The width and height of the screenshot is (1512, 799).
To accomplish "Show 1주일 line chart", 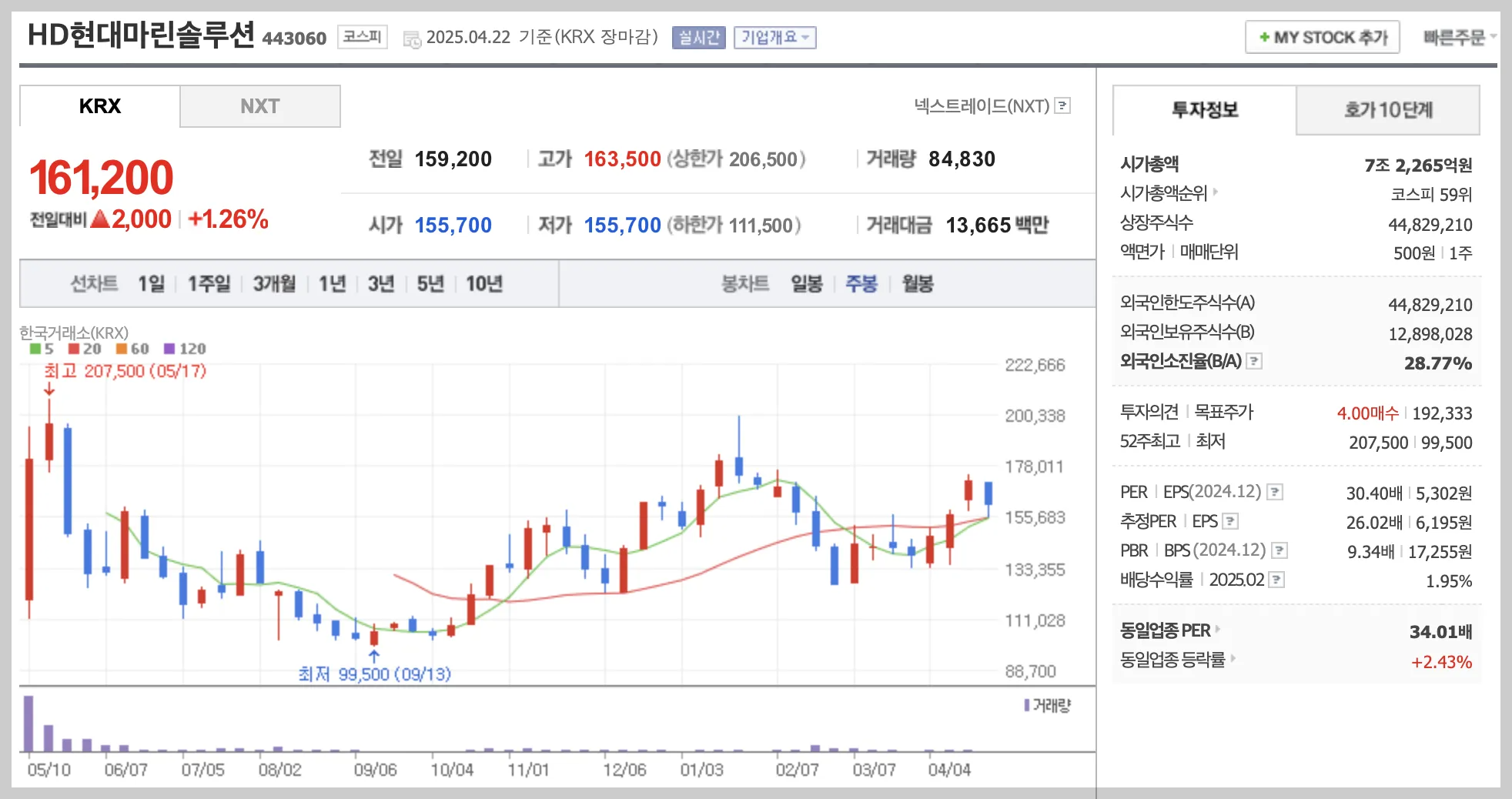I will point(209,284).
